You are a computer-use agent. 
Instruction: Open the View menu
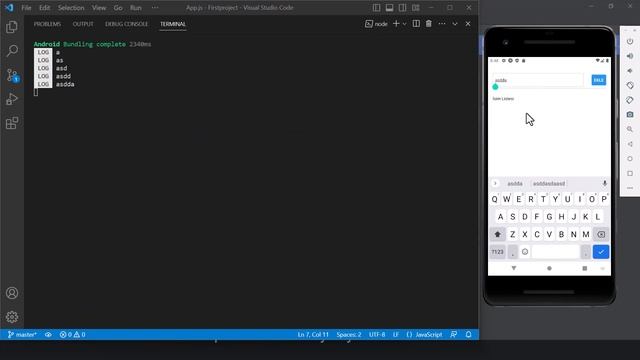coord(99,7)
